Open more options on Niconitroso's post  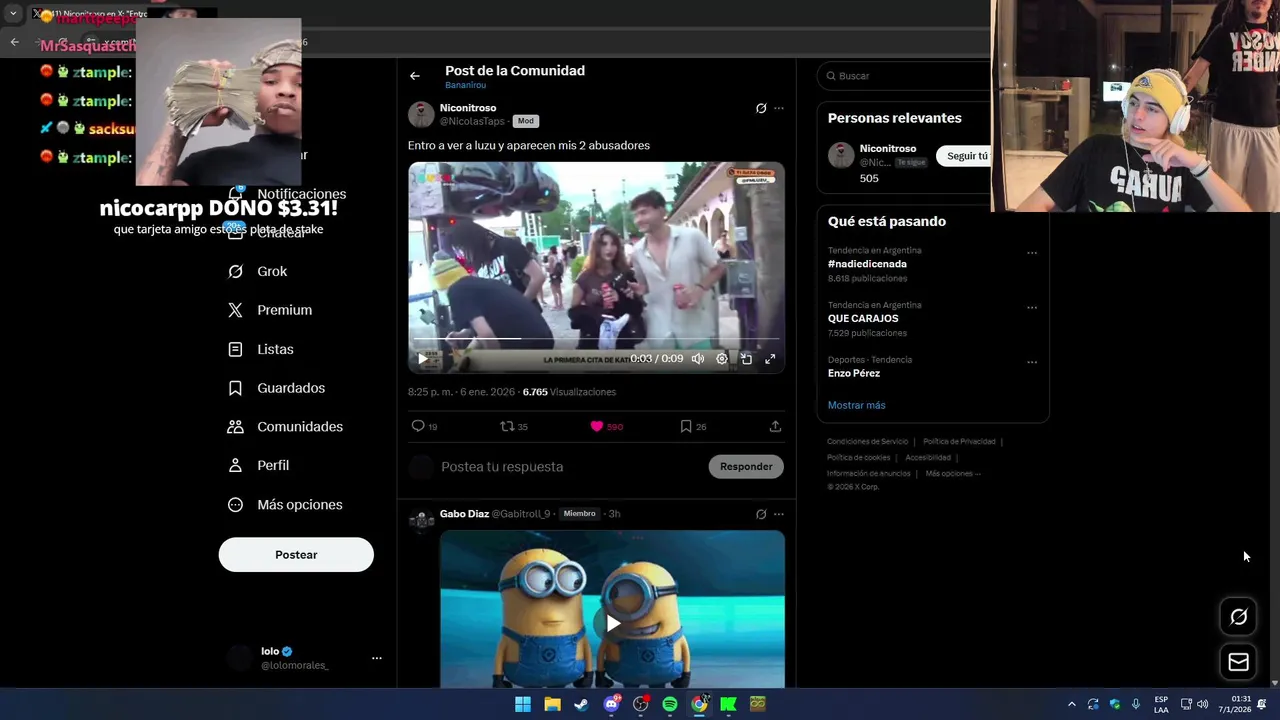tap(779, 108)
